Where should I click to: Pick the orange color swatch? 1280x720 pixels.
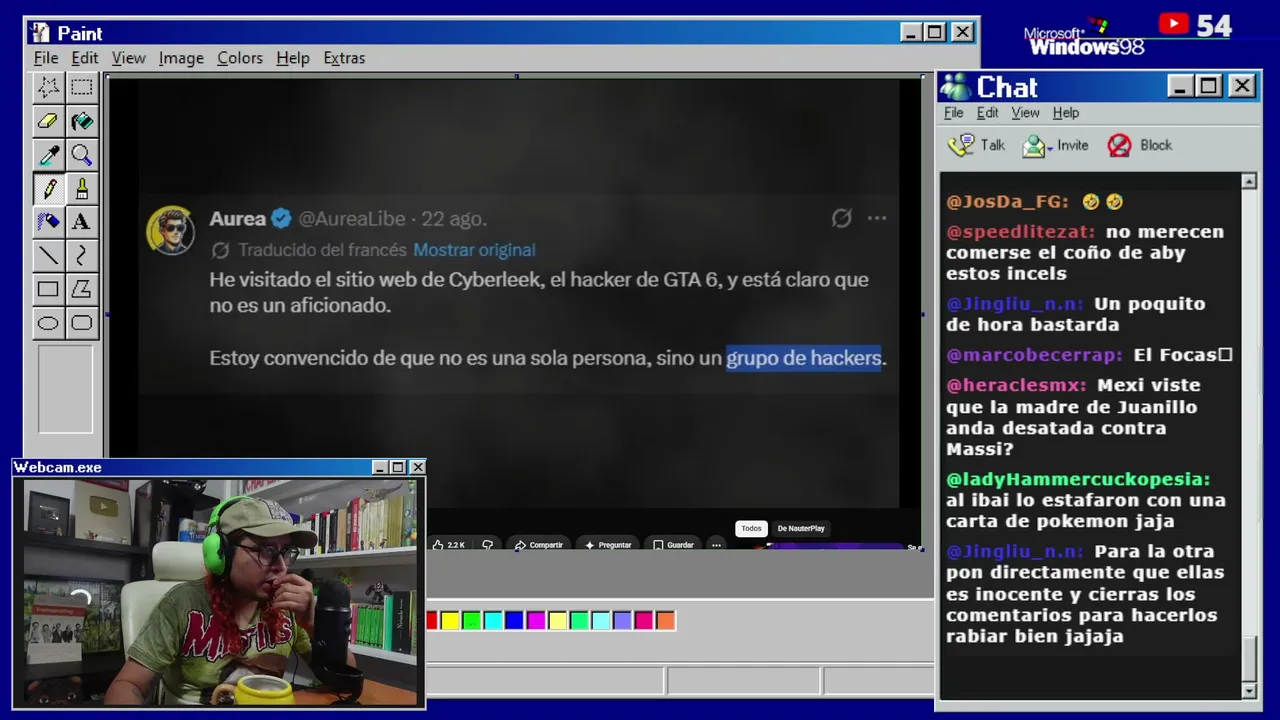click(x=665, y=621)
